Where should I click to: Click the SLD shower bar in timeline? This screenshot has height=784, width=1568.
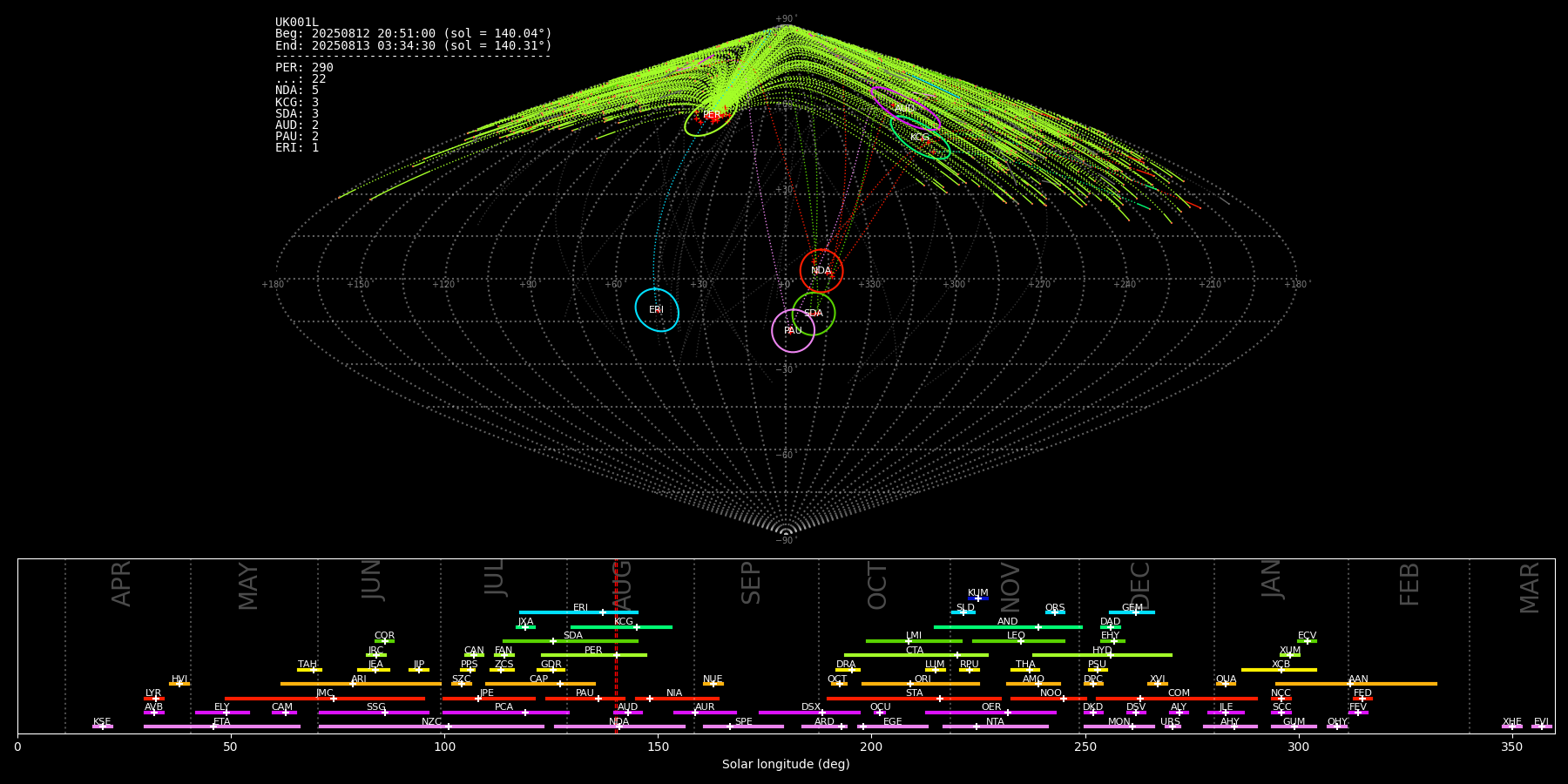(x=963, y=612)
